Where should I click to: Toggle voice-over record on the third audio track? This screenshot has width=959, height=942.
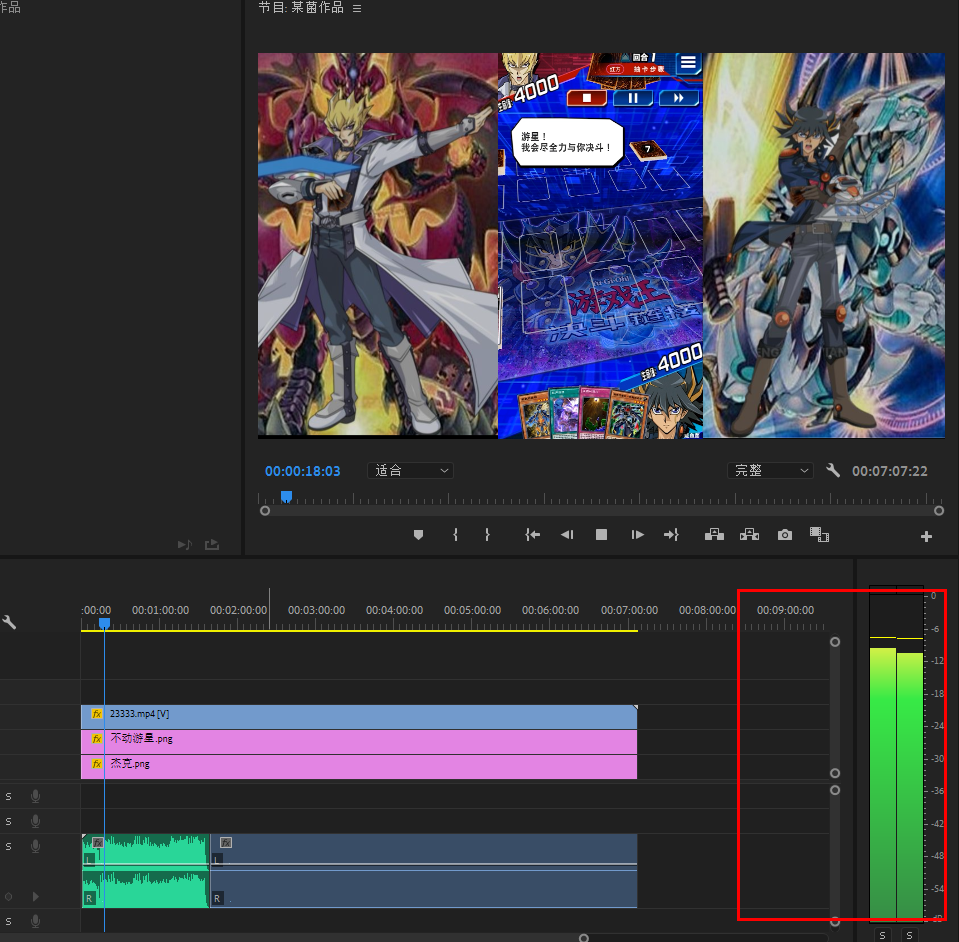pos(35,846)
